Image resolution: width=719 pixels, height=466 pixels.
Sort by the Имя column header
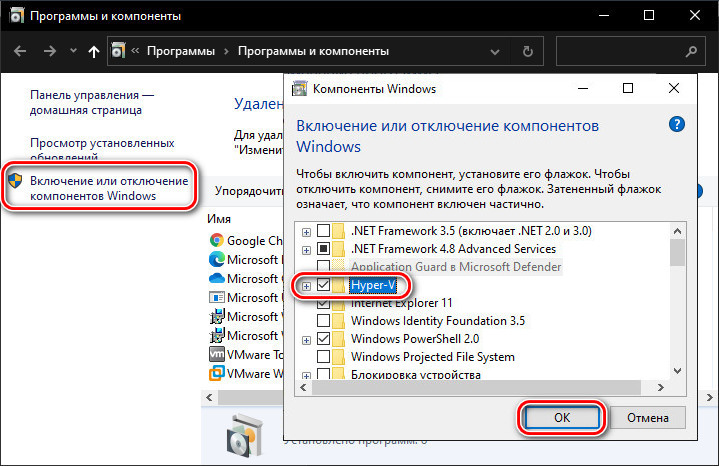point(219,219)
